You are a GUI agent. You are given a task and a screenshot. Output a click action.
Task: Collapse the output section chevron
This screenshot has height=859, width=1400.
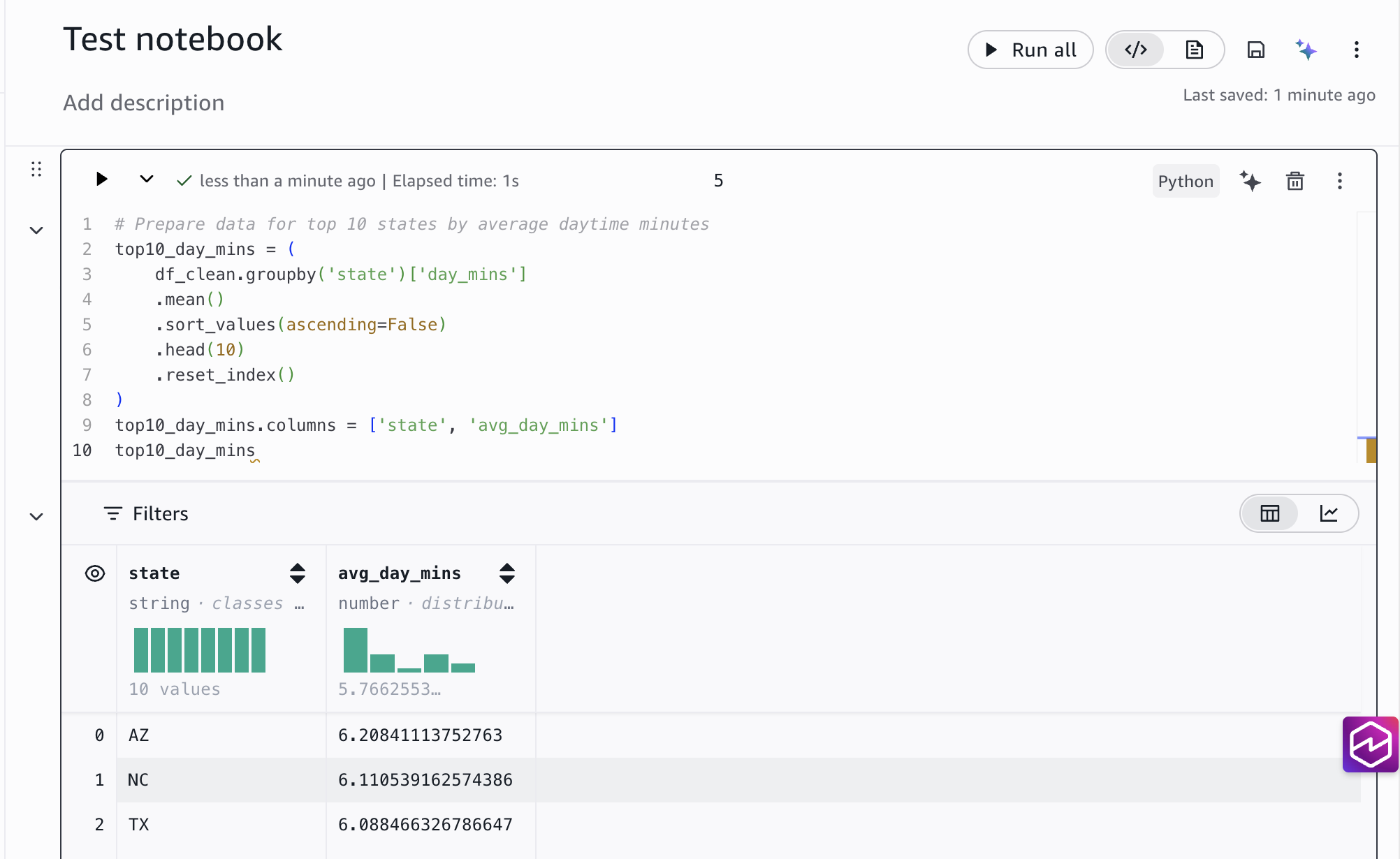coord(36,516)
